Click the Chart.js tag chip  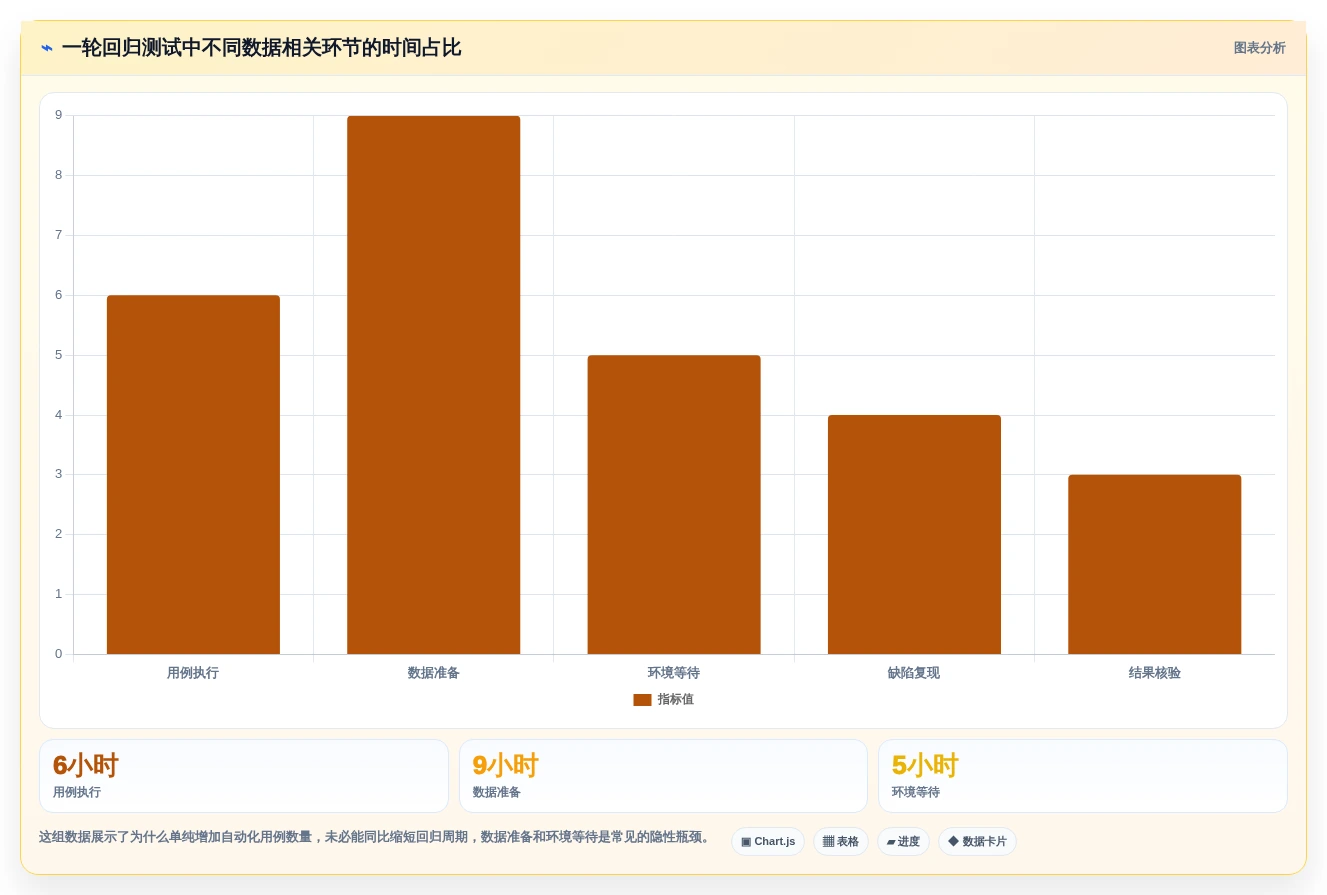coord(768,842)
